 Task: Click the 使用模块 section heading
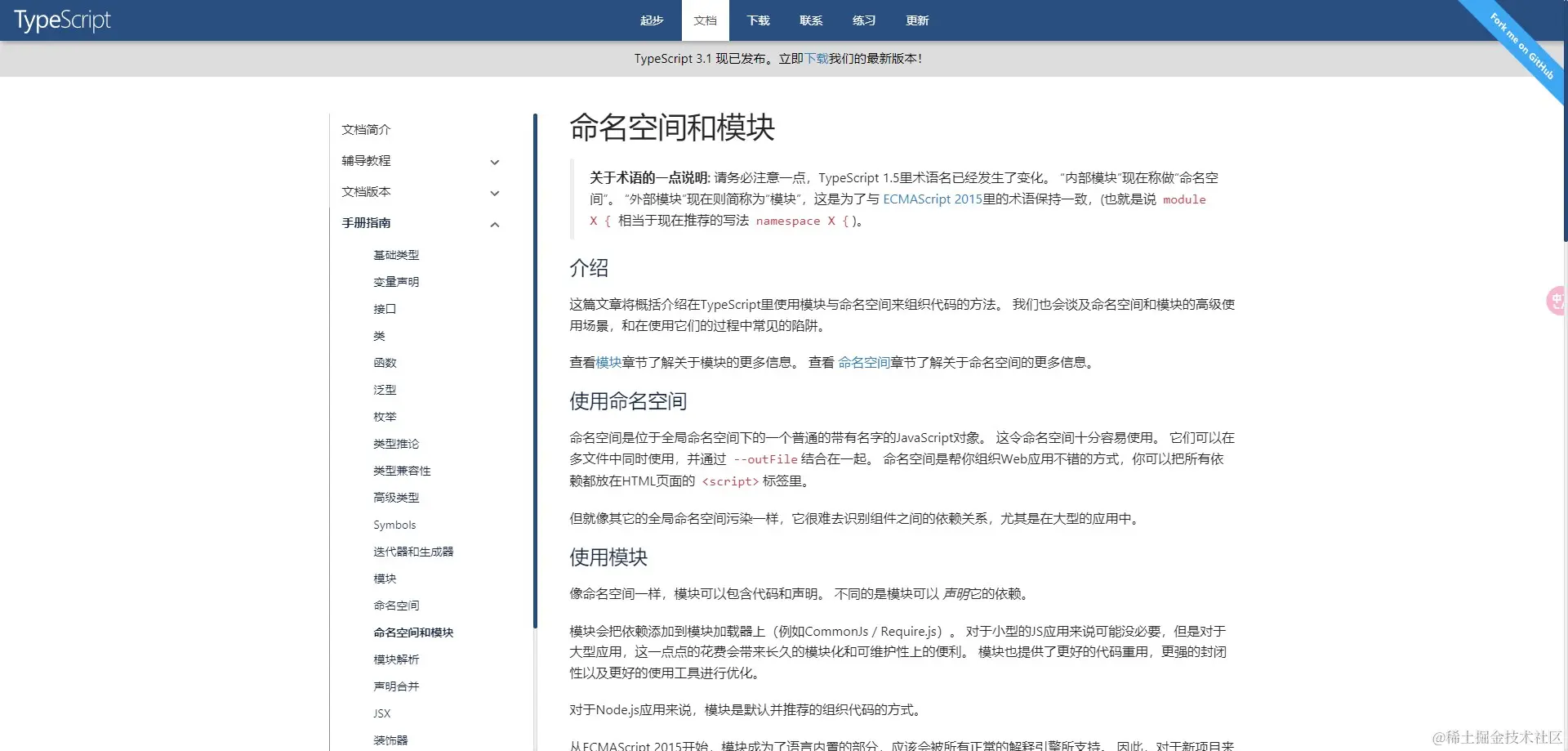[608, 557]
